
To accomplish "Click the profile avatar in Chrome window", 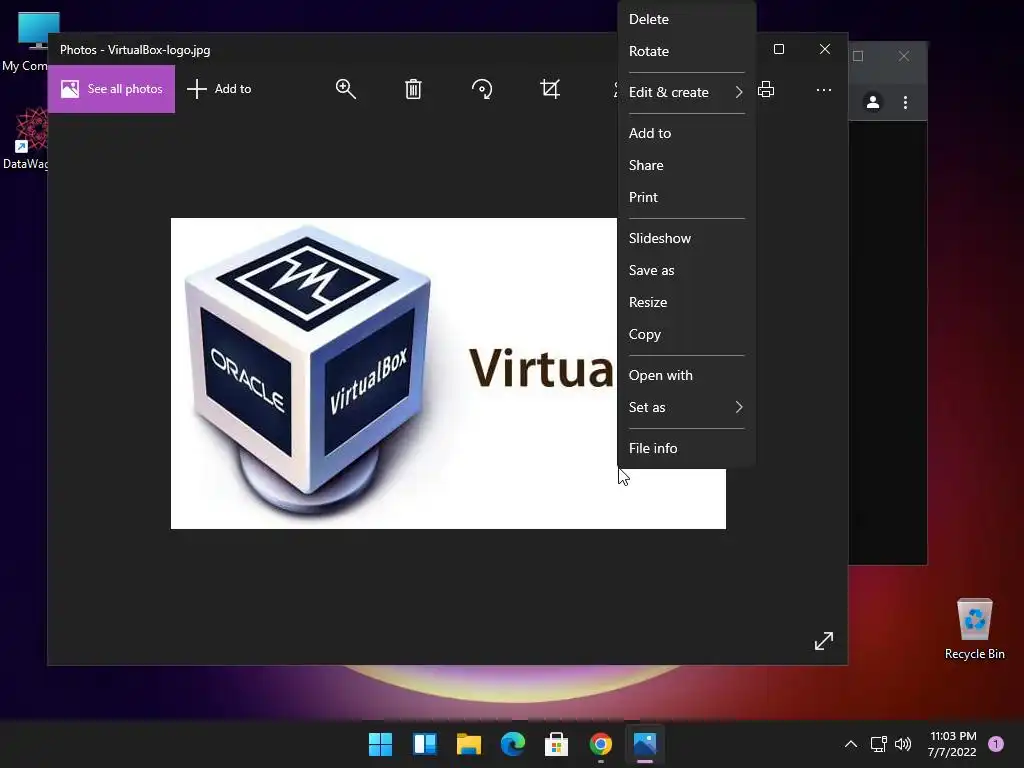I will click(x=873, y=103).
